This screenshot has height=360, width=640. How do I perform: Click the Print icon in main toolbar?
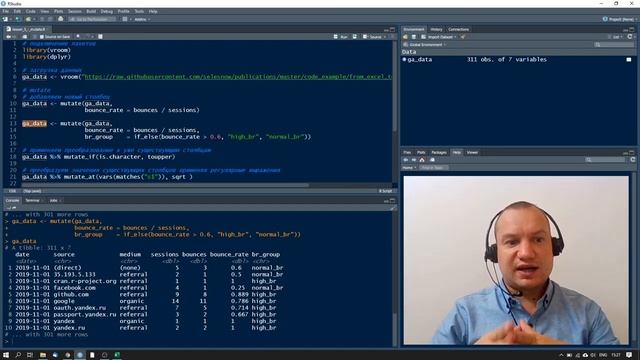click(61, 19)
